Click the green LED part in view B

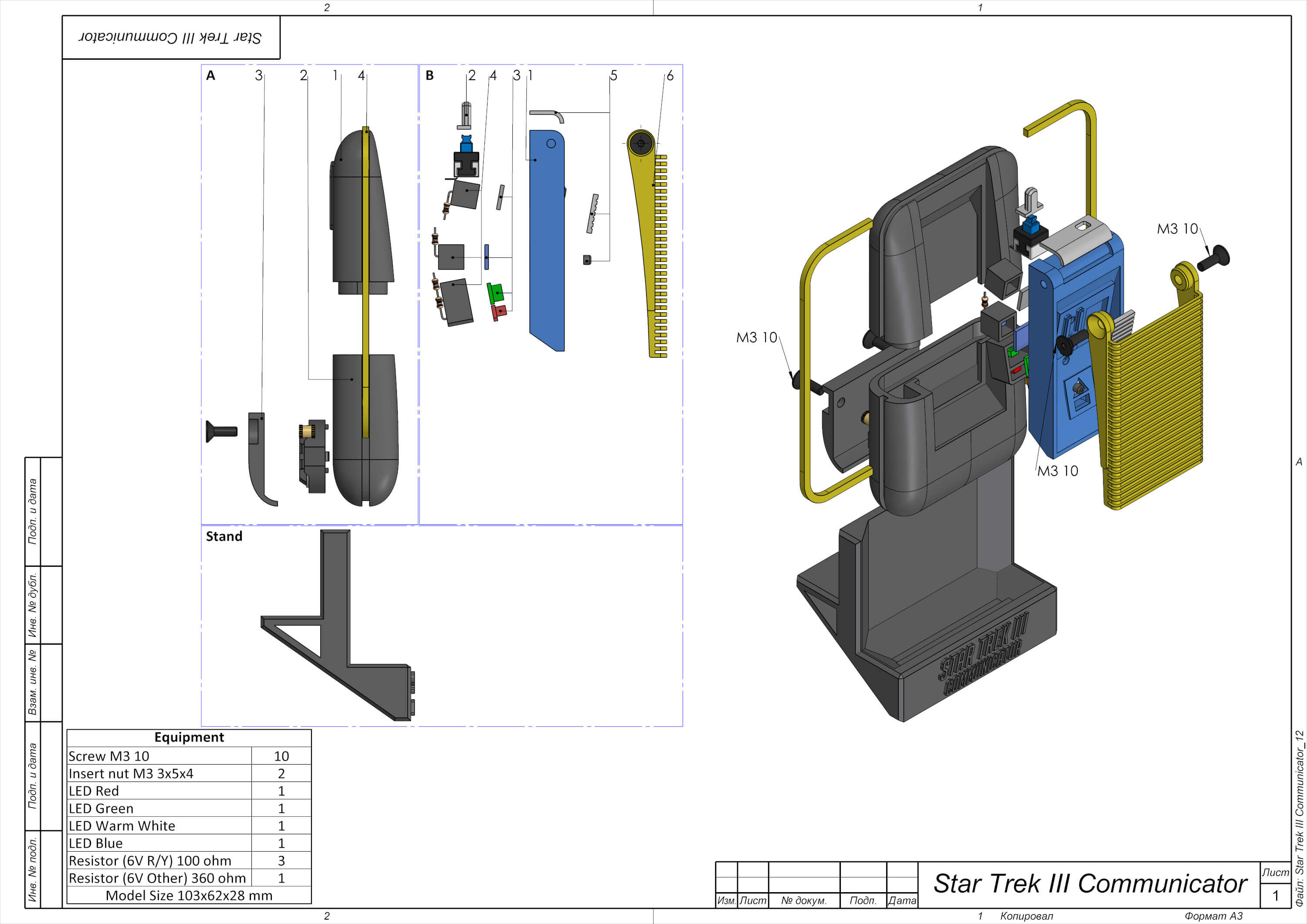click(496, 293)
